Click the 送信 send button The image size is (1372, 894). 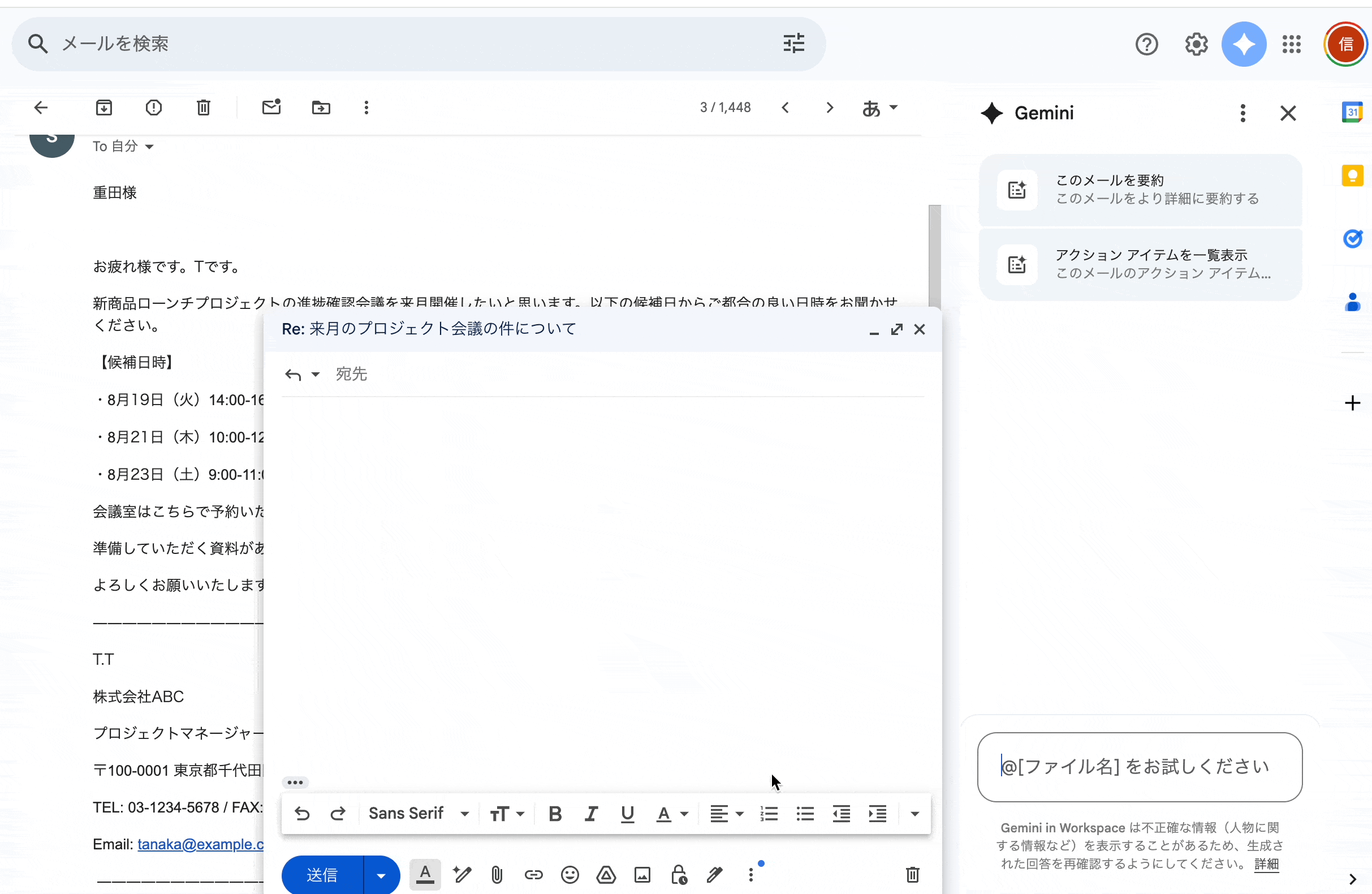point(322,875)
